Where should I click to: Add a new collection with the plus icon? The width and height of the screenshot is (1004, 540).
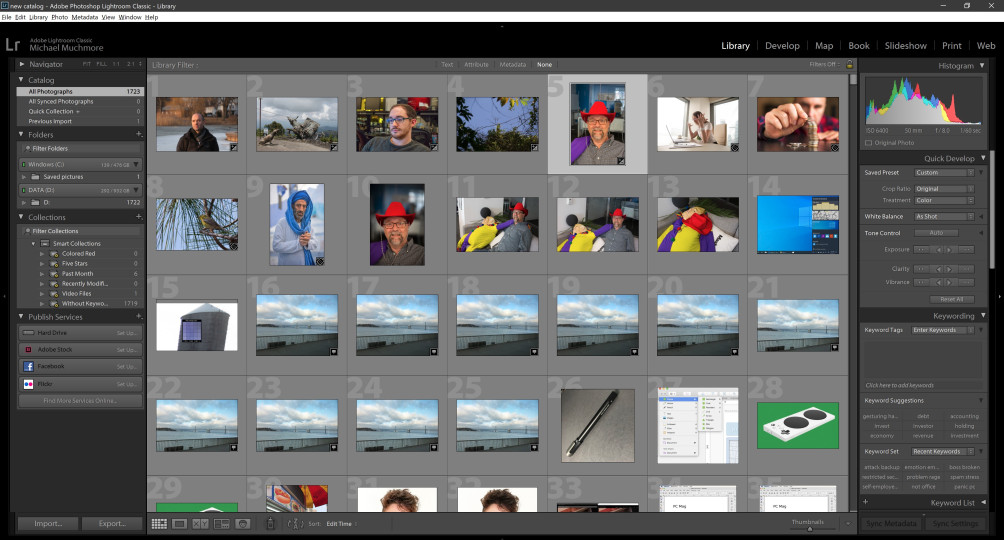[x=138, y=217]
